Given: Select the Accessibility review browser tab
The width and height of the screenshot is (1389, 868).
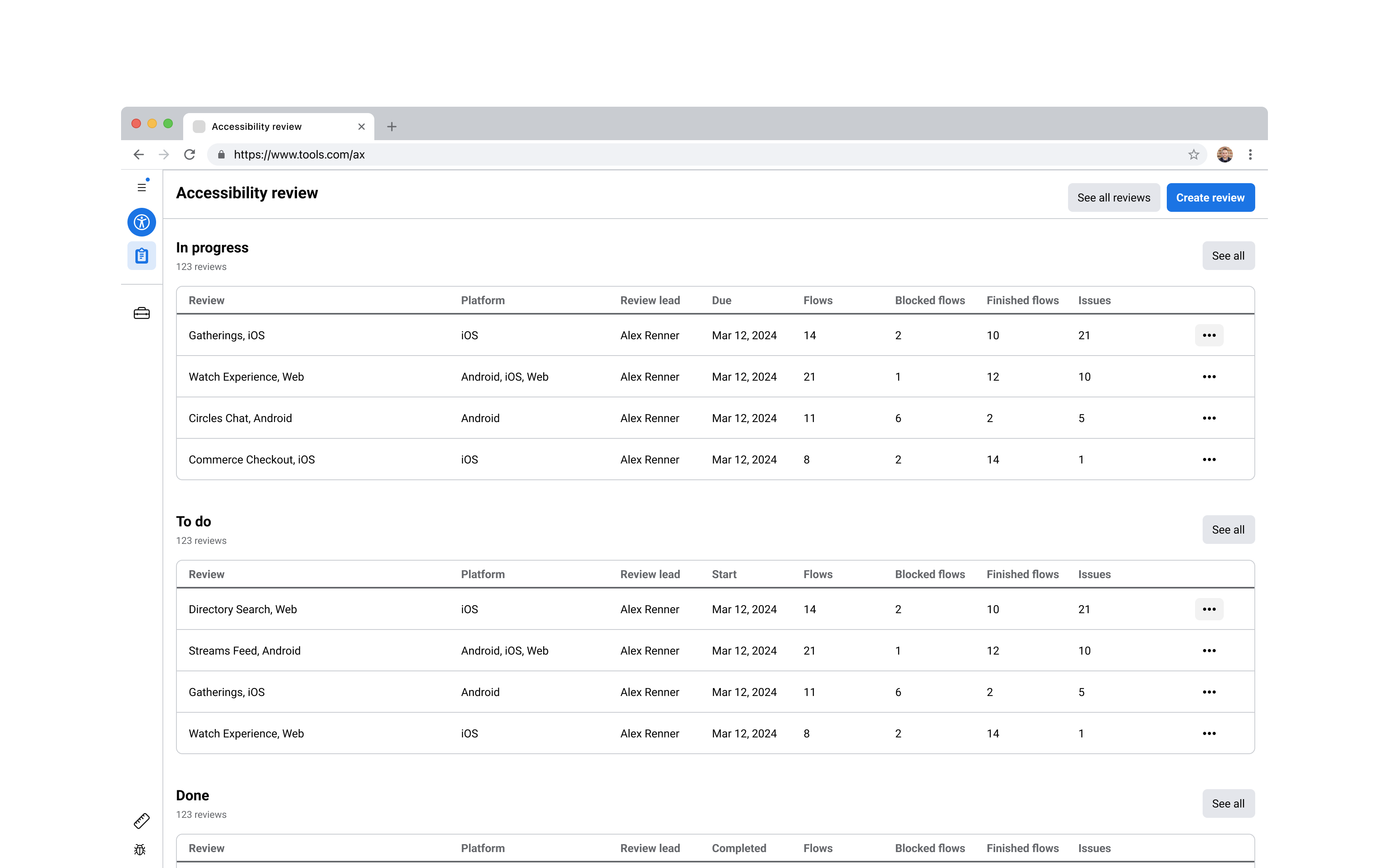Looking at the screenshot, I should (279, 126).
